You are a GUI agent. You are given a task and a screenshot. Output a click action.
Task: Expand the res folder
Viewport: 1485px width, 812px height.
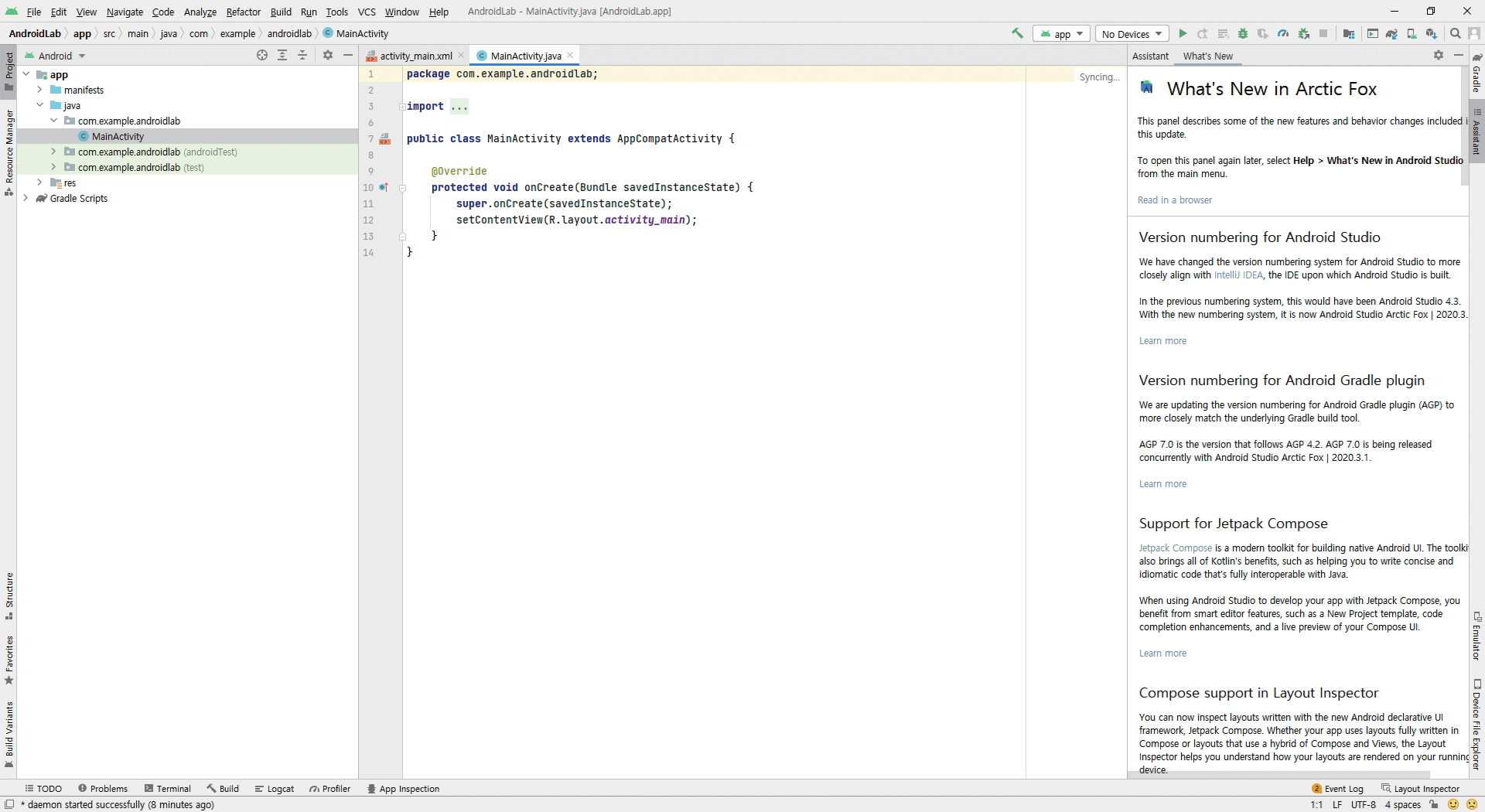39,183
